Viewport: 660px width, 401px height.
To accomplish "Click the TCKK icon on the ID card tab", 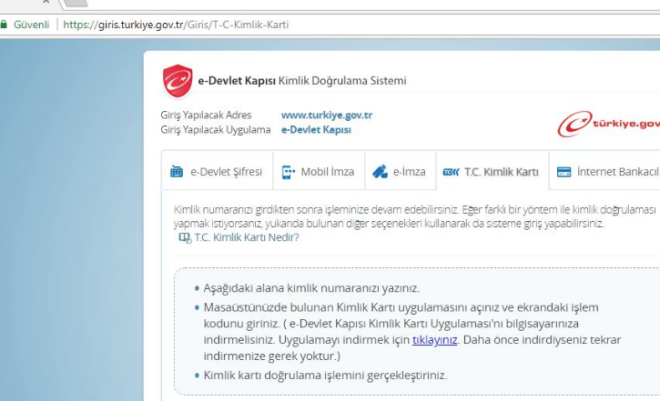I will (x=451, y=172).
